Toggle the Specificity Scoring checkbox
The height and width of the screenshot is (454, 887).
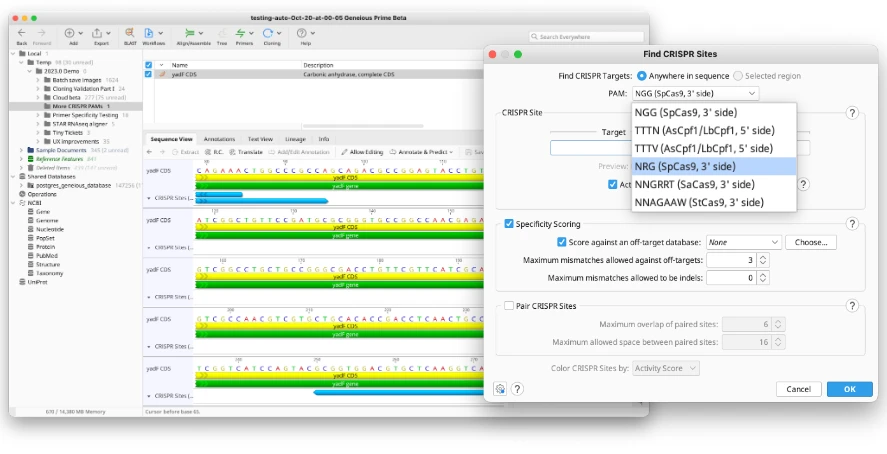(509, 224)
